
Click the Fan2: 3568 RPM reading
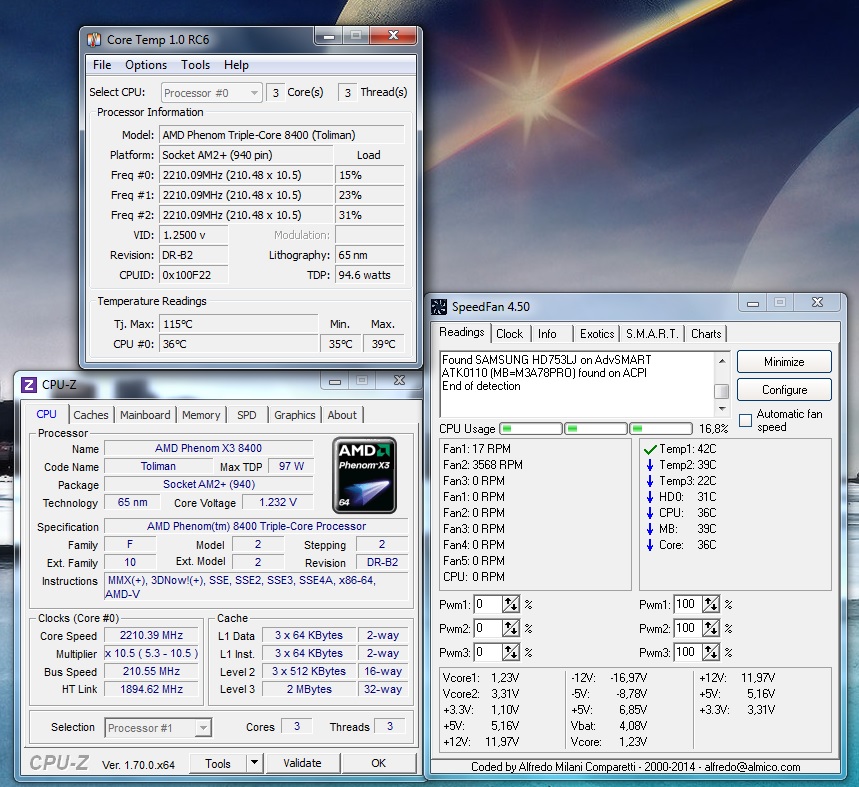pos(483,465)
